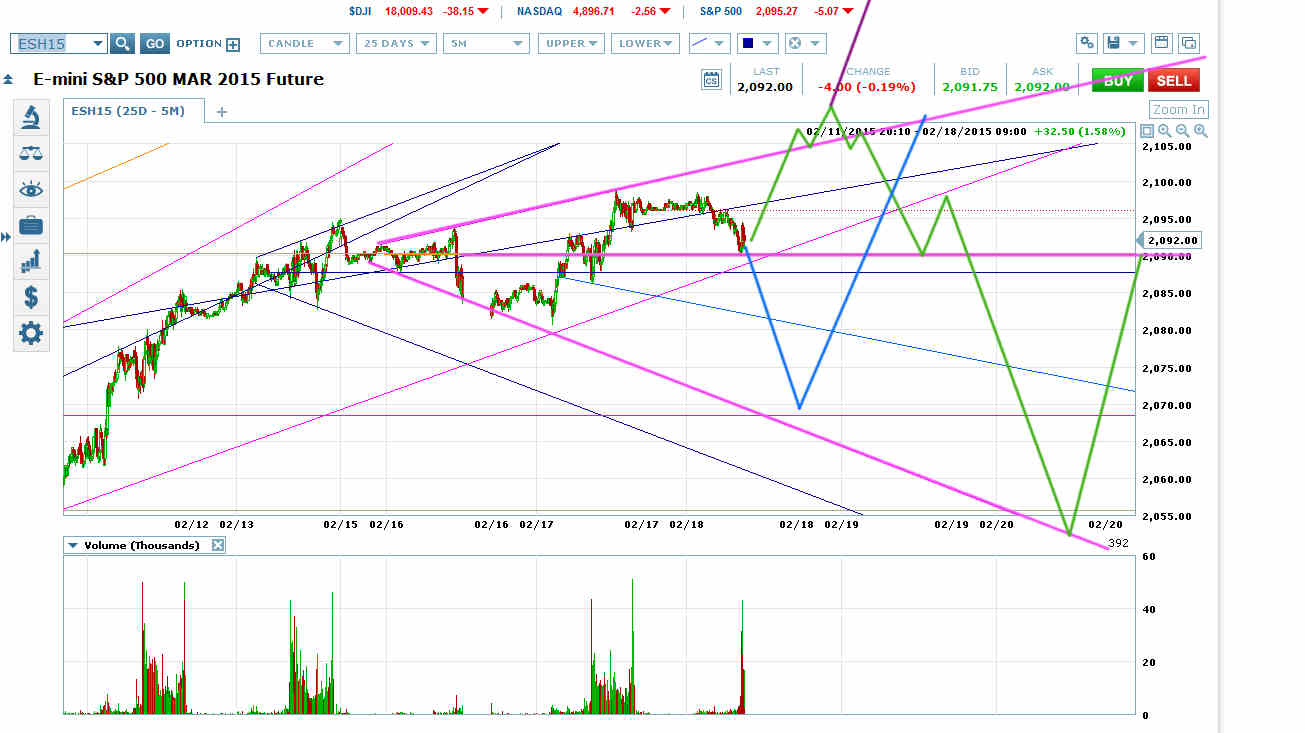Open the save icon dropdown arrow

tap(1134, 43)
